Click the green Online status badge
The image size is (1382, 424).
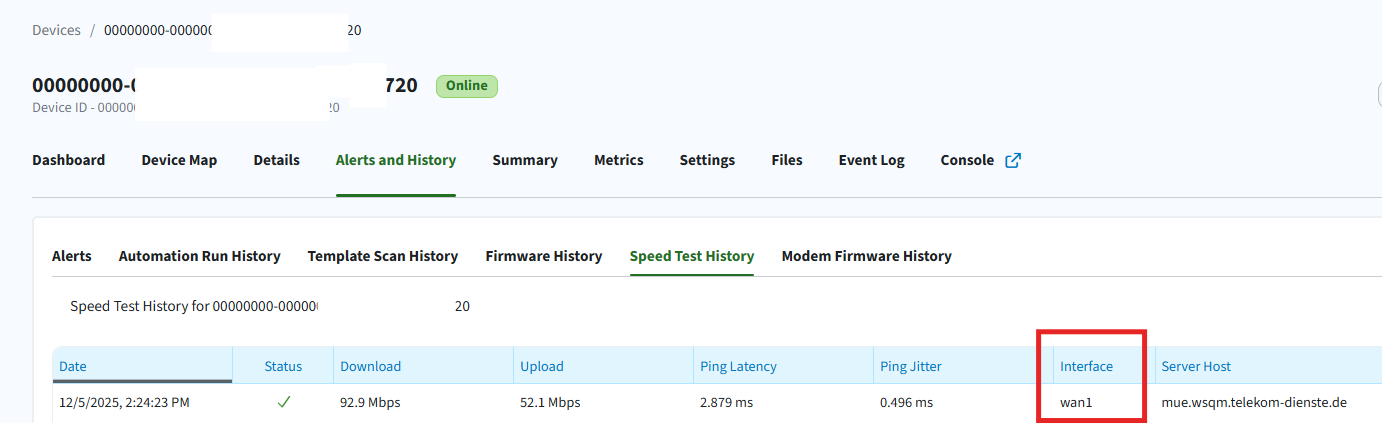tap(466, 86)
